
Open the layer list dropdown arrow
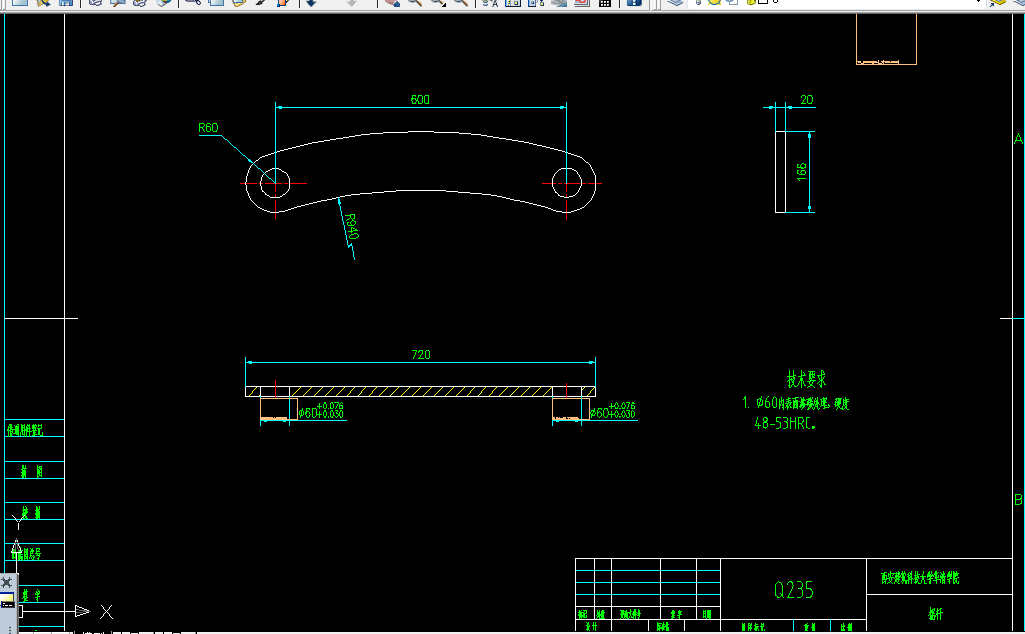coord(979,3)
